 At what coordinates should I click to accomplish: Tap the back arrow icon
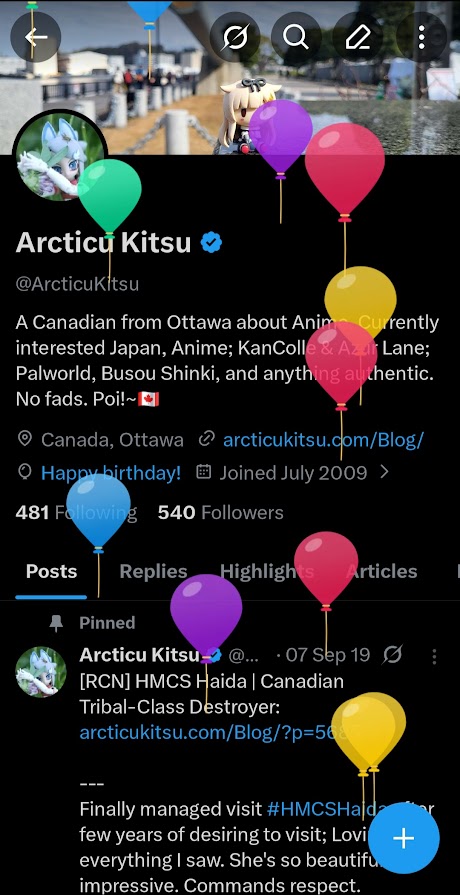pyautogui.click(x=35, y=38)
